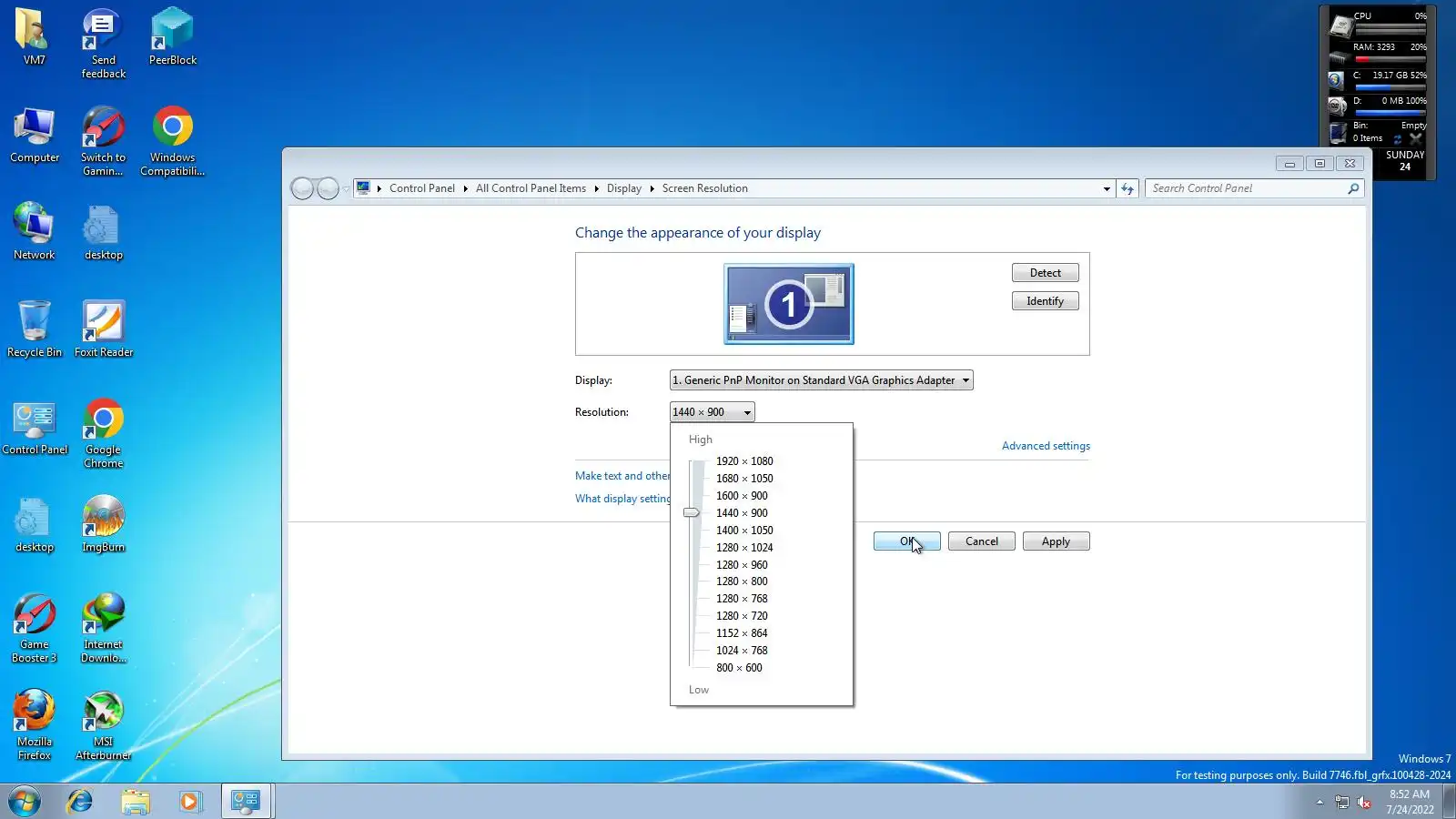
Task: Click the Cancel button
Action: click(x=981, y=541)
